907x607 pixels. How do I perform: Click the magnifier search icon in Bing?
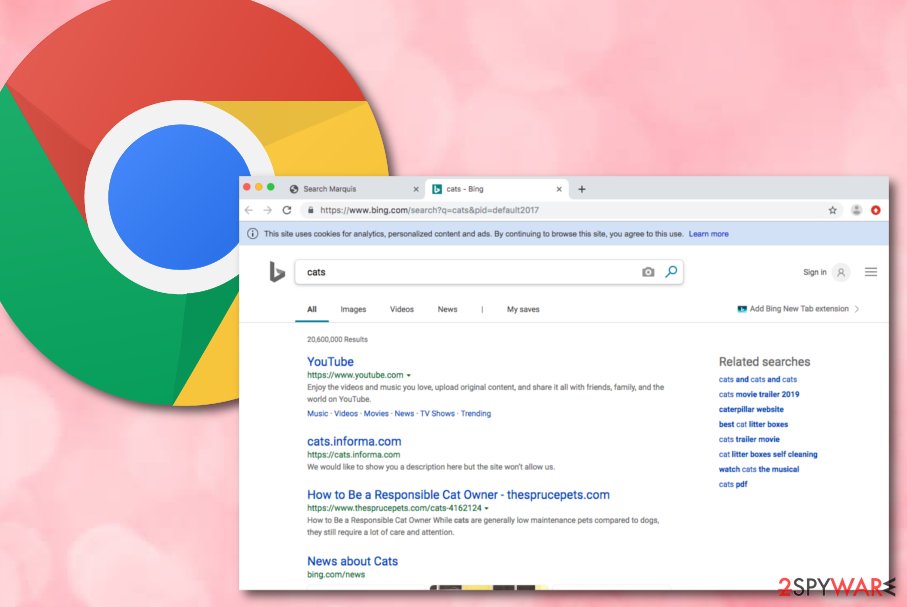pos(671,271)
